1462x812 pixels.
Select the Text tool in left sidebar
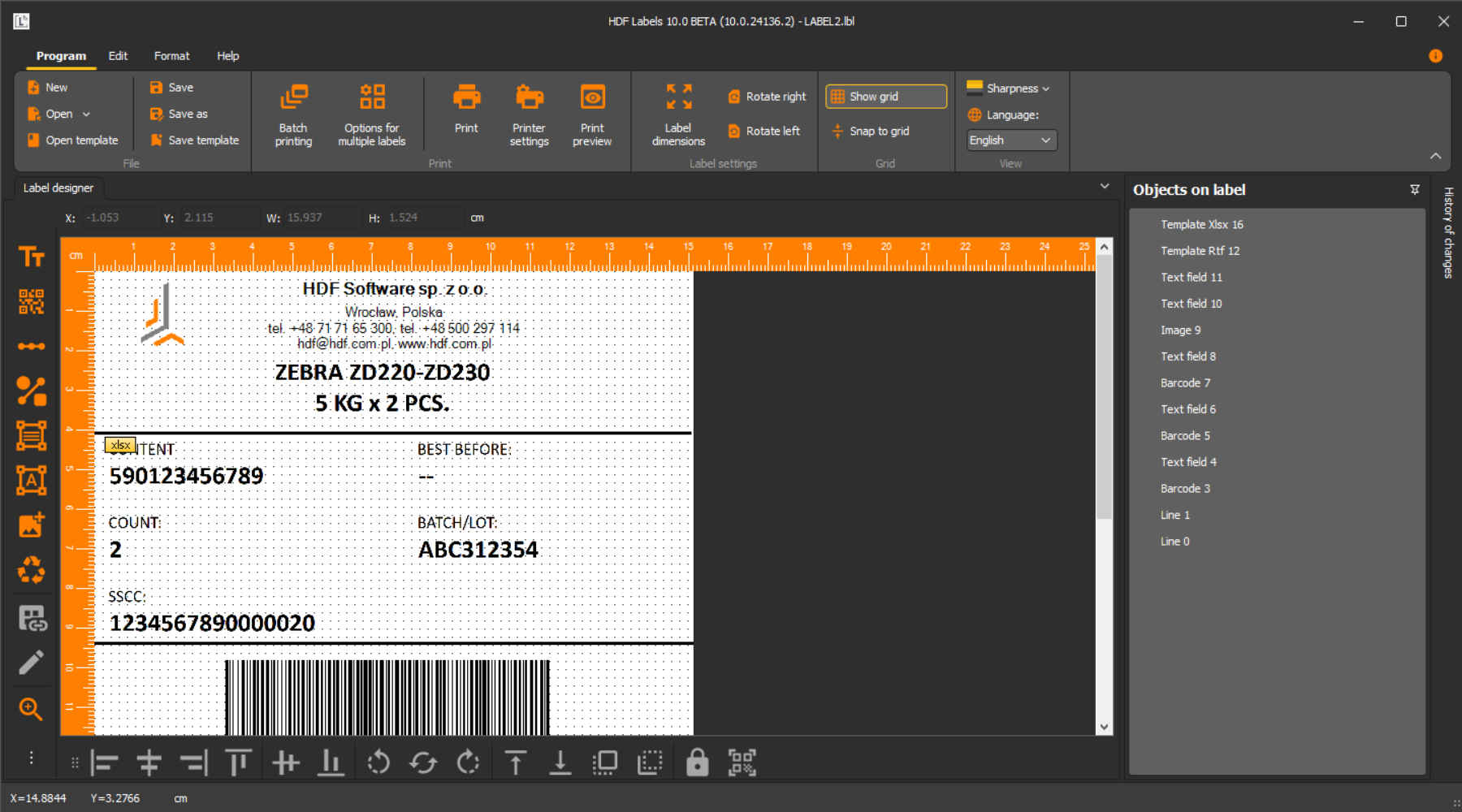(x=31, y=257)
